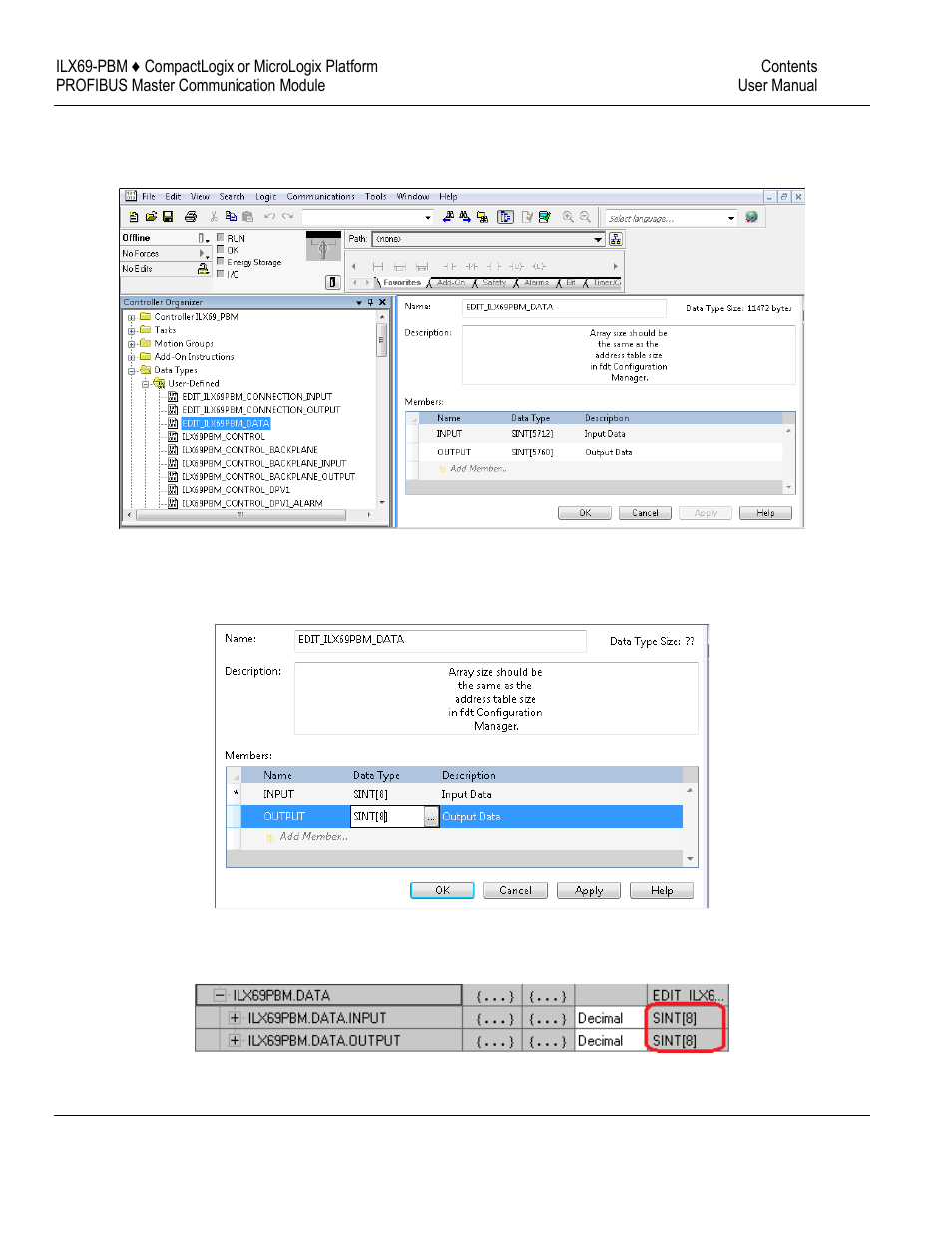
Task: Click Help in the 11472 bytes dialog
Action: pos(765,513)
